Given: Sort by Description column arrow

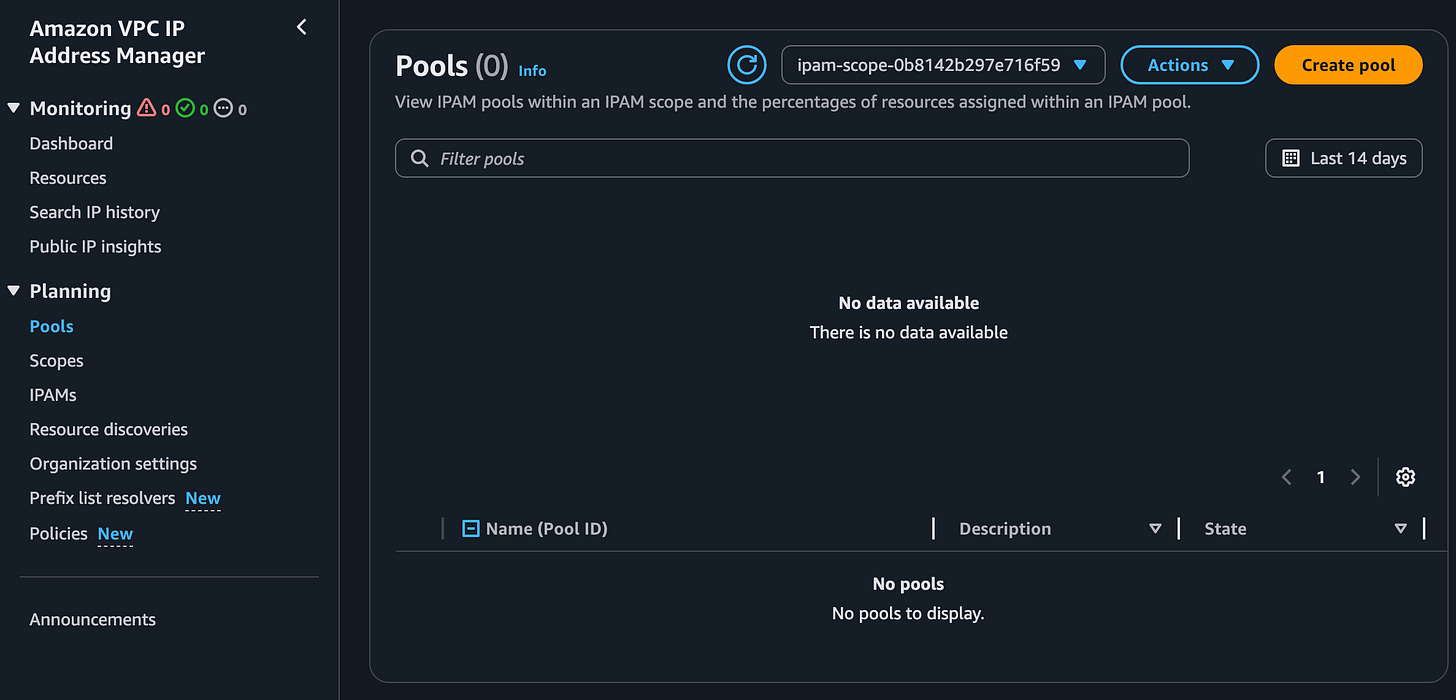Looking at the screenshot, I should 1155,529.
